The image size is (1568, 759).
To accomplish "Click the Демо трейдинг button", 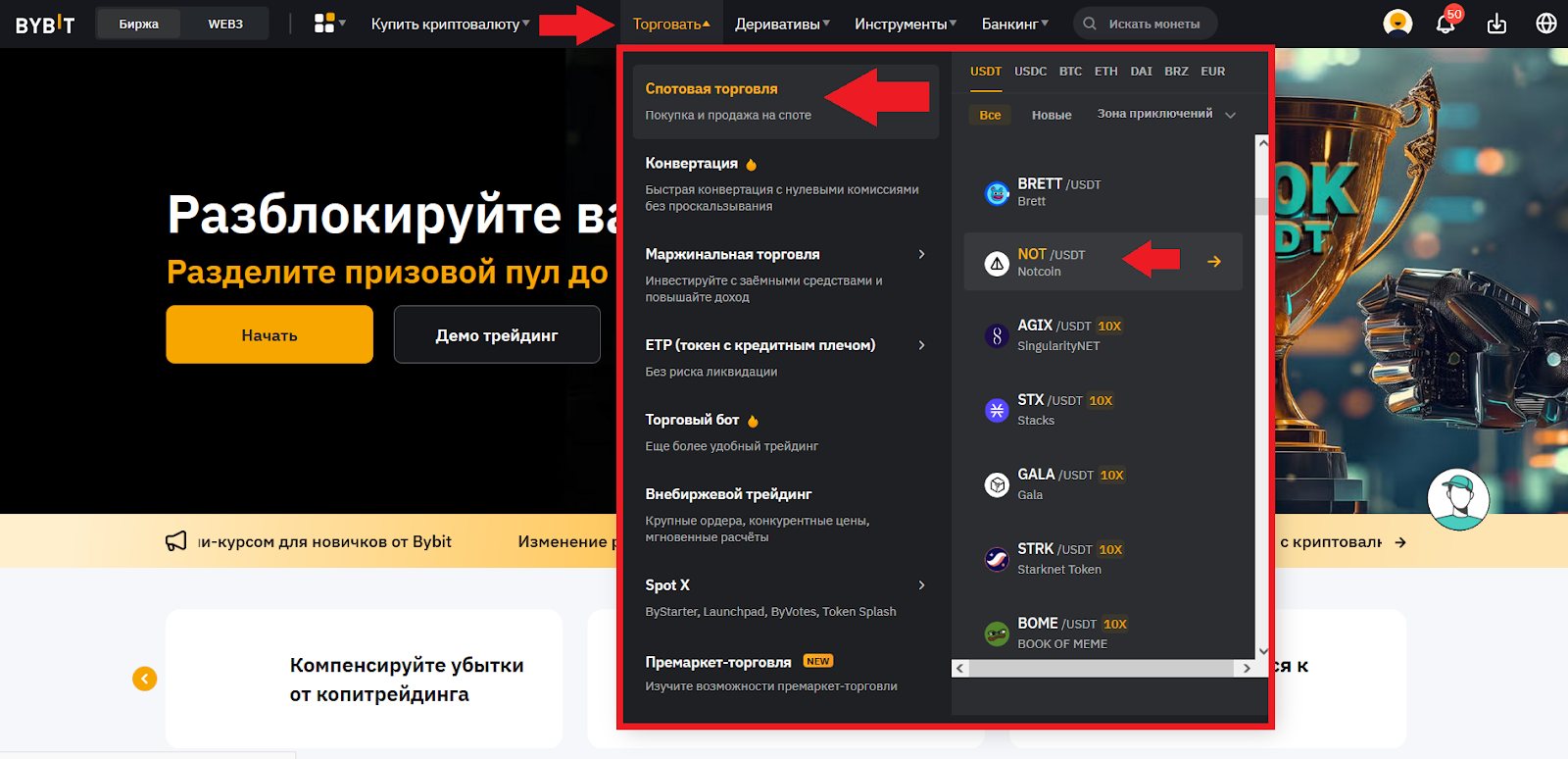I will point(497,334).
